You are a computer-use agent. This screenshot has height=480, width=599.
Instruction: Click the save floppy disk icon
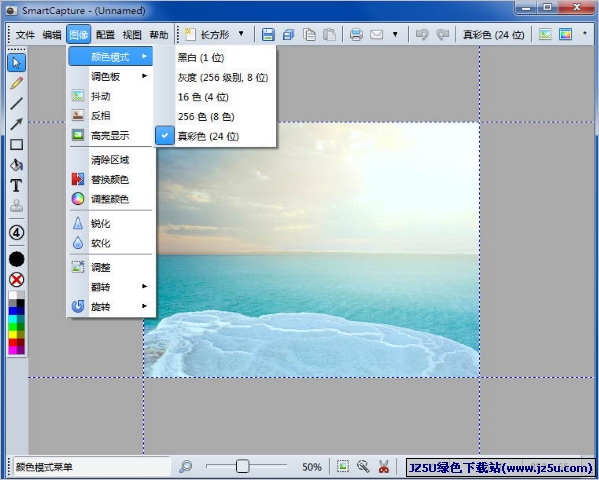point(268,35)
